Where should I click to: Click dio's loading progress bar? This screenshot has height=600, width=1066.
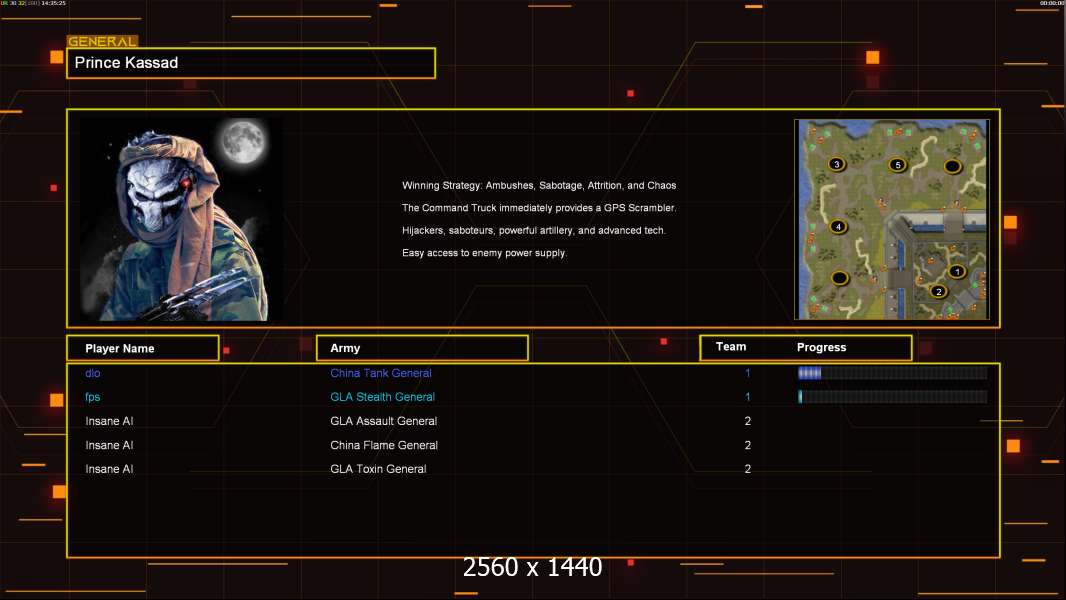[892, 372]
